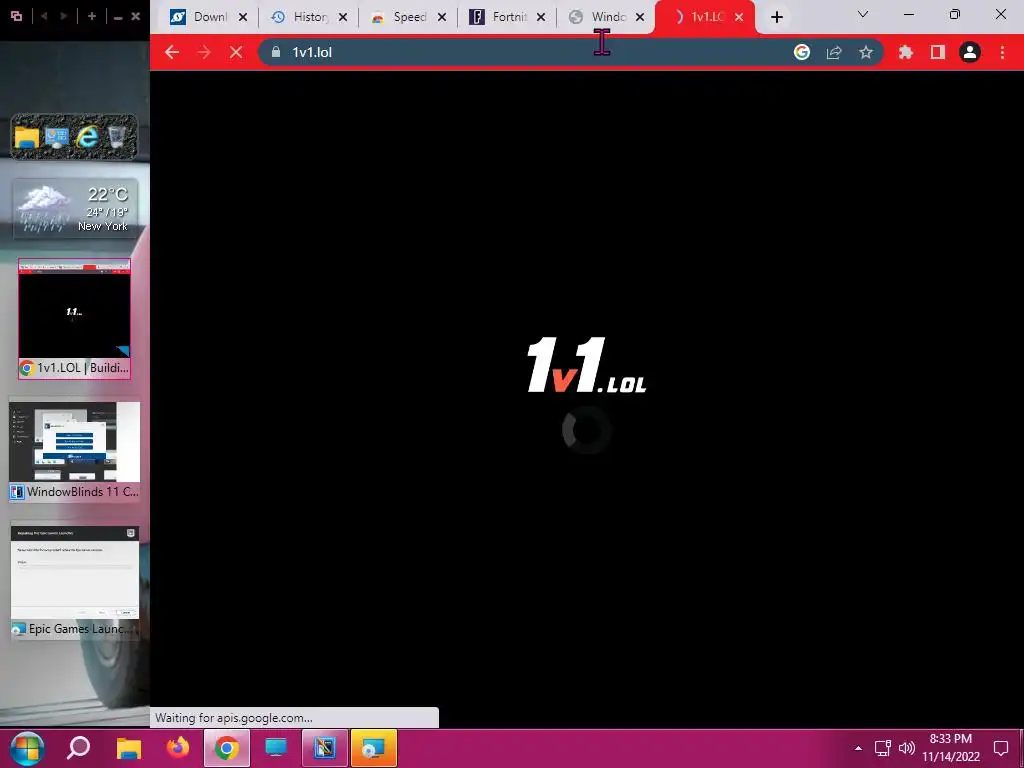Click the browser back arrow
The image size is (1024, 768).
click(172, 52)
